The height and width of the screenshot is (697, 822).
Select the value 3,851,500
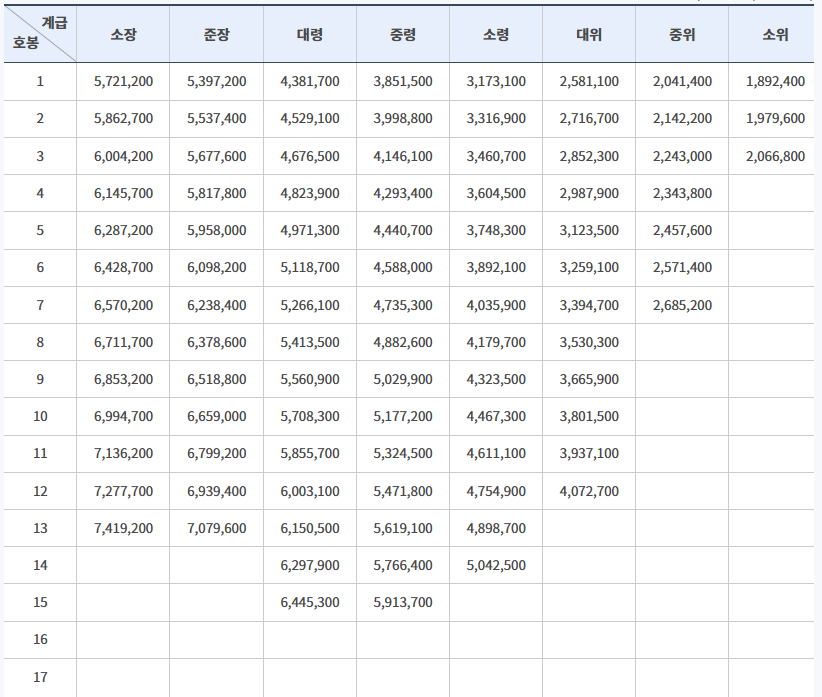403,81
